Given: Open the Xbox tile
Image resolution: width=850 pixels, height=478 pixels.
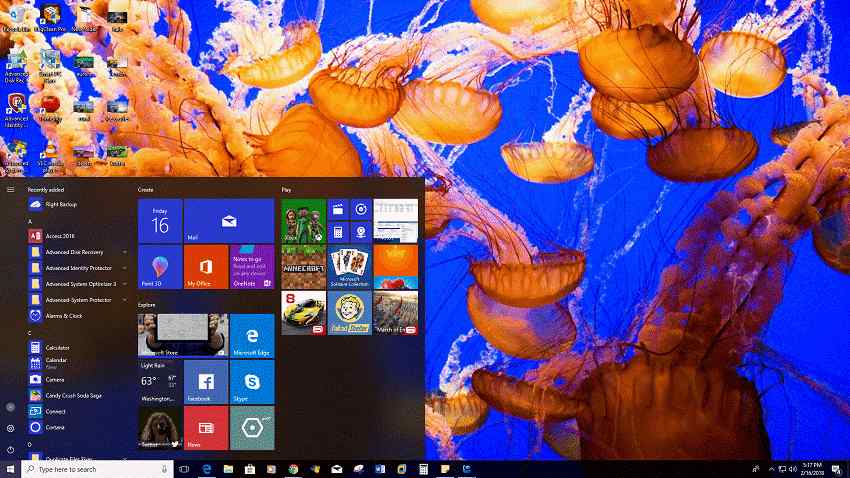Looking at the screenshot, I should (304, 221).
